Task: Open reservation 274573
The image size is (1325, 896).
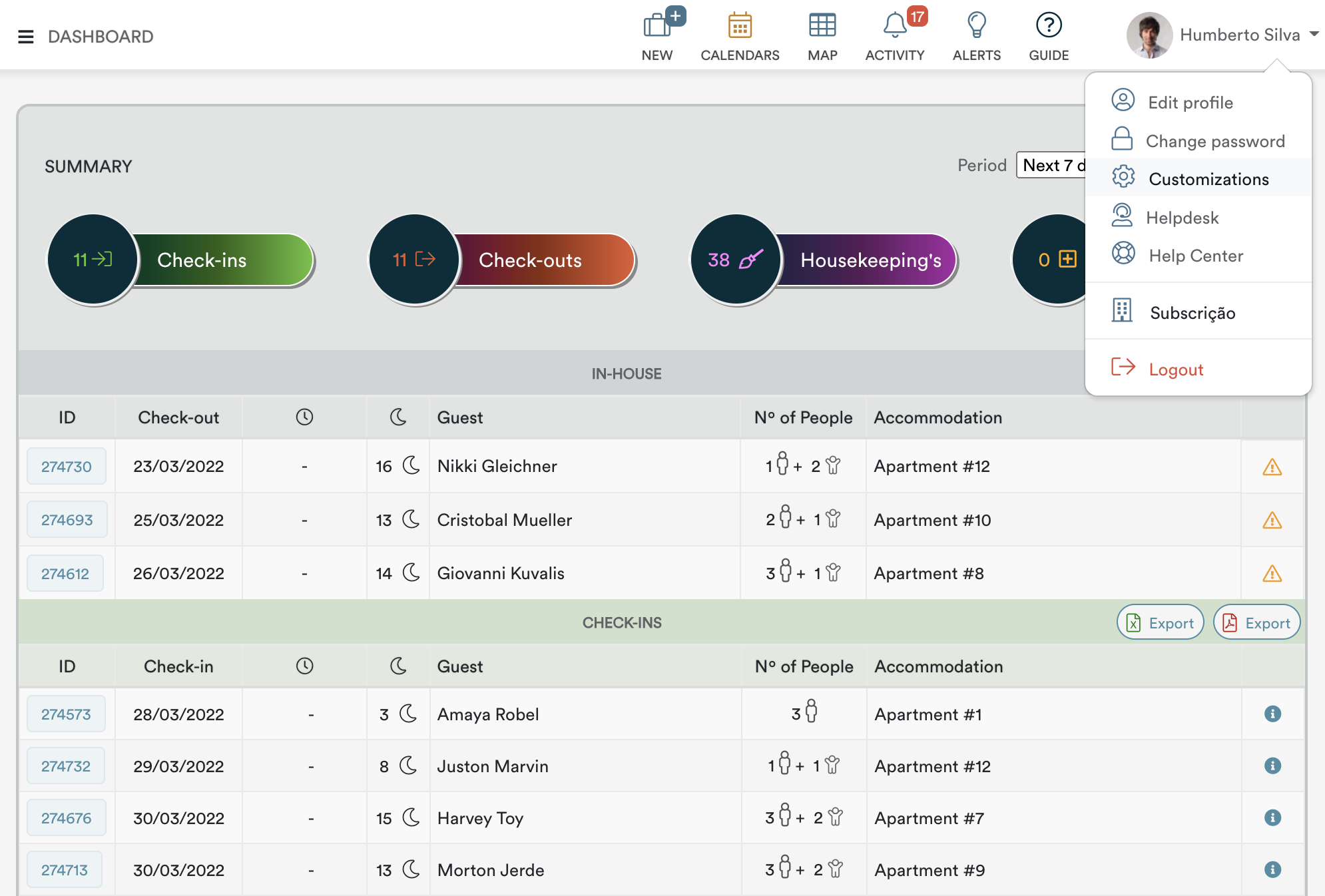Action: click(66, 714)
